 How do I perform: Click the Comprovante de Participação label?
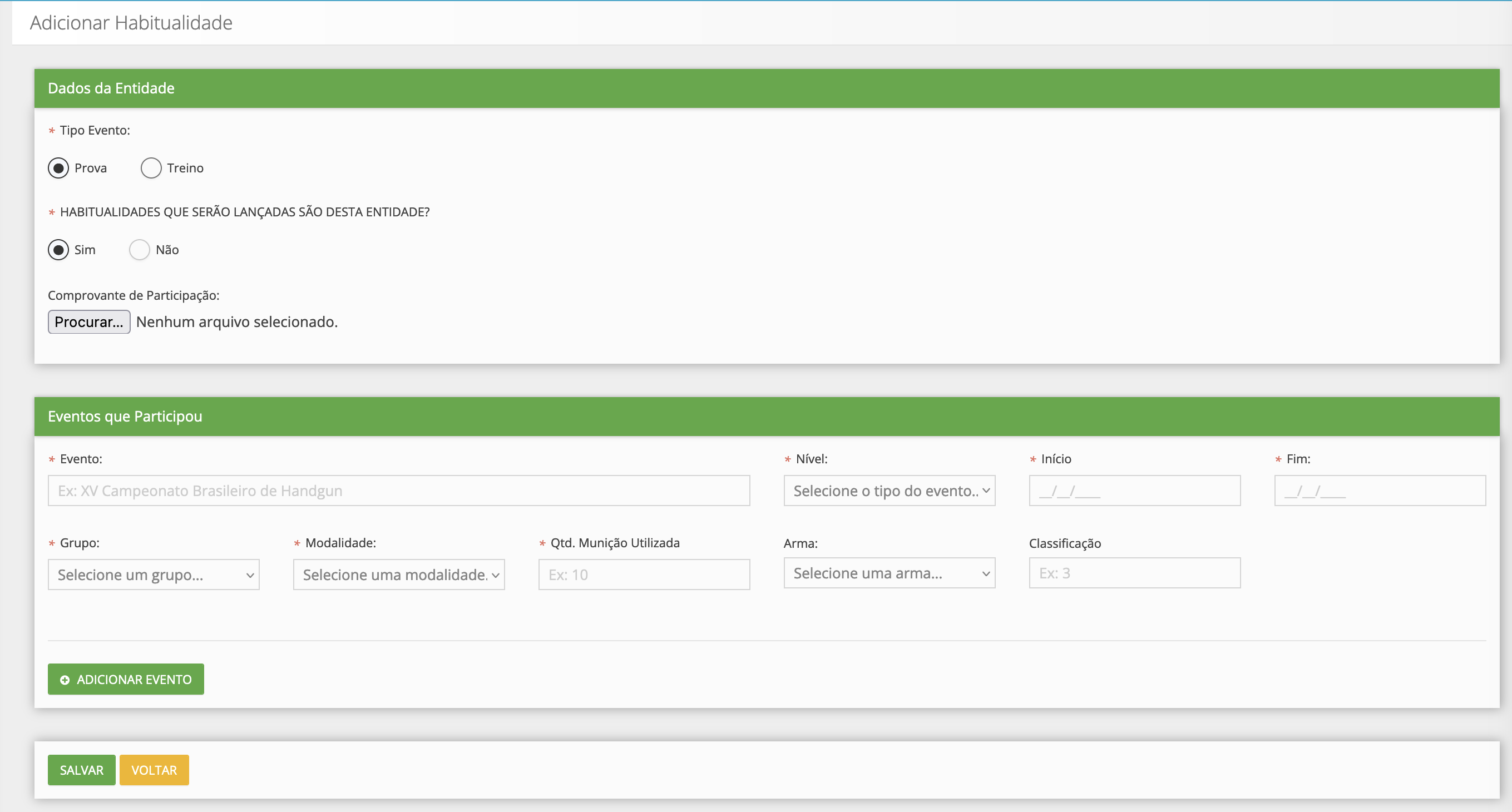[x=134, y=295]
